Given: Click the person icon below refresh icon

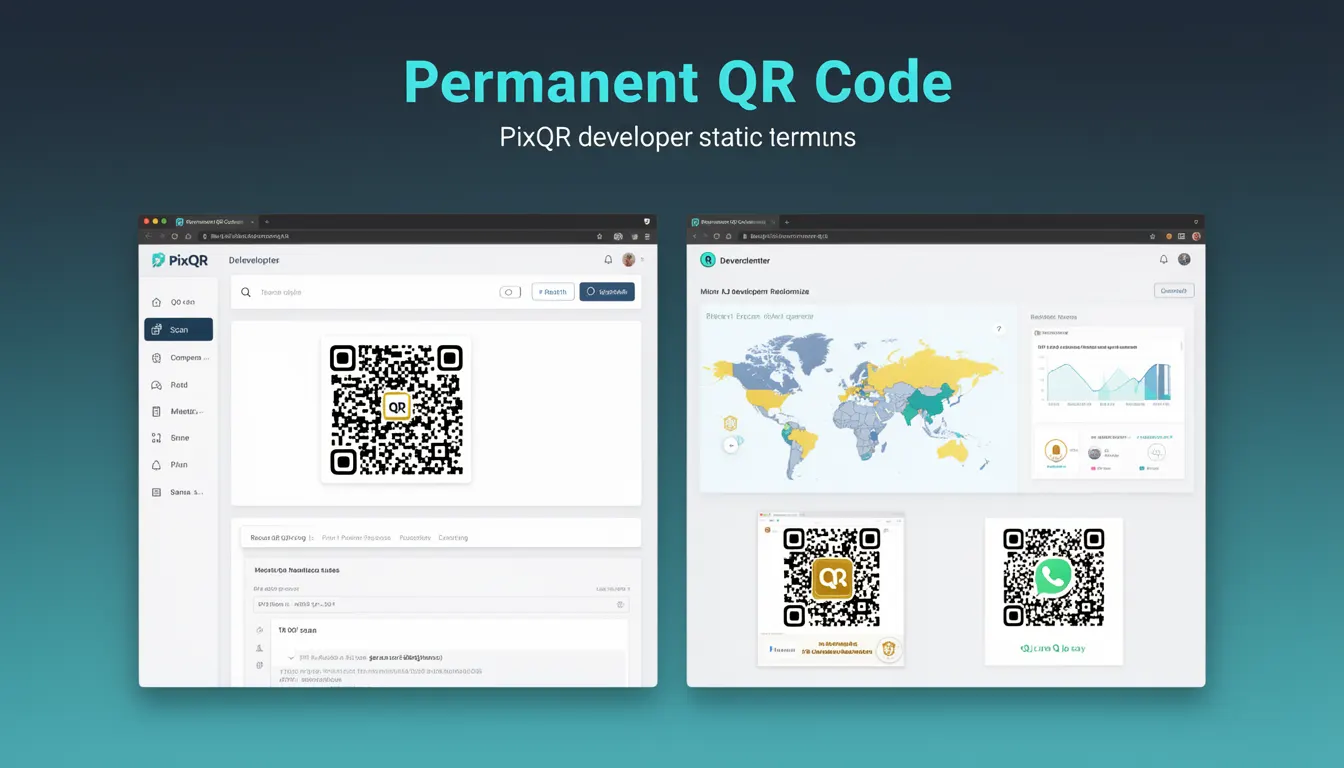Looking at the screenshot, I should pyautogui.click(x=260, y=648).
